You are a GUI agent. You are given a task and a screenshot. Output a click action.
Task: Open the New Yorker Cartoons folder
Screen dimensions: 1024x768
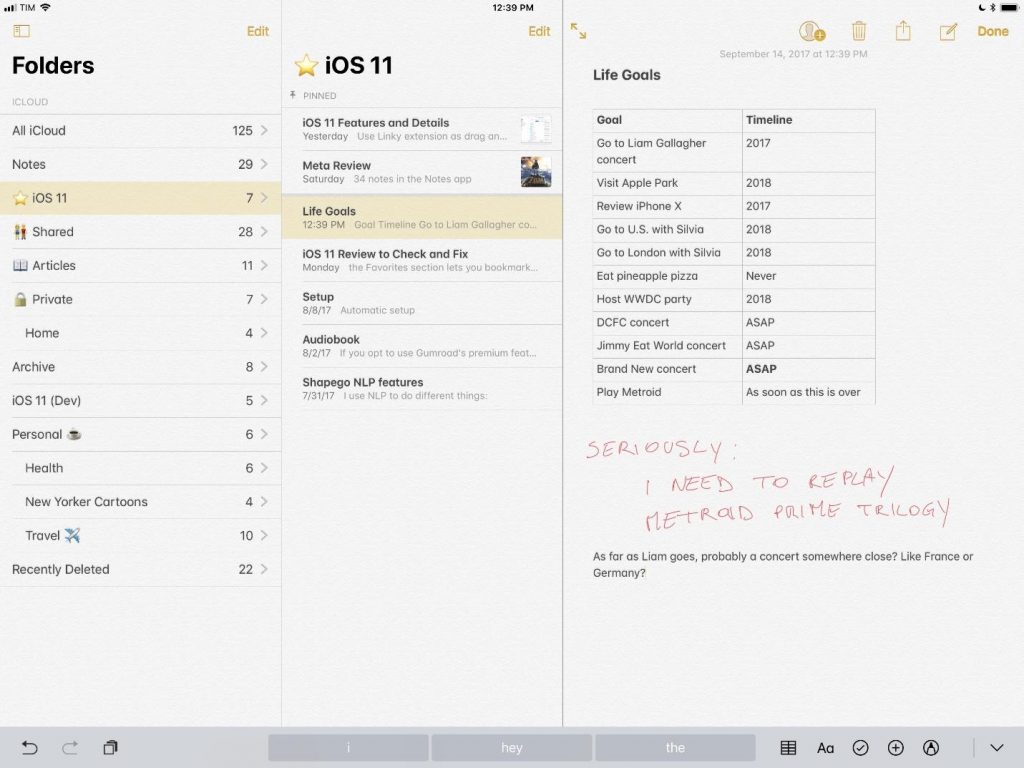pyautogui.click(x=140, y=502)
